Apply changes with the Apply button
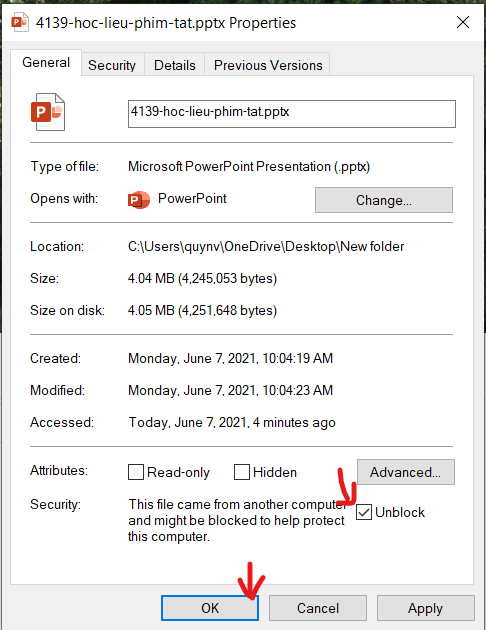486x630 pixels. 425,608
